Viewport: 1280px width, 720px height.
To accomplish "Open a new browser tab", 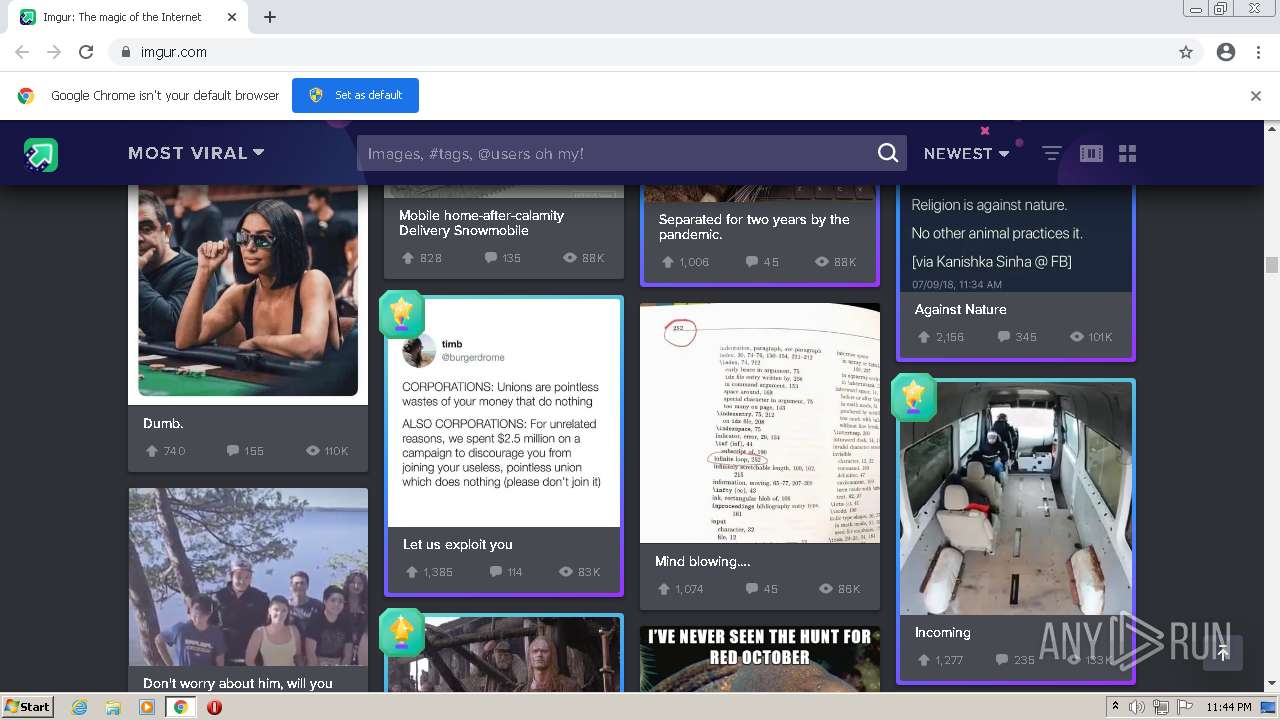I will 270,17.
